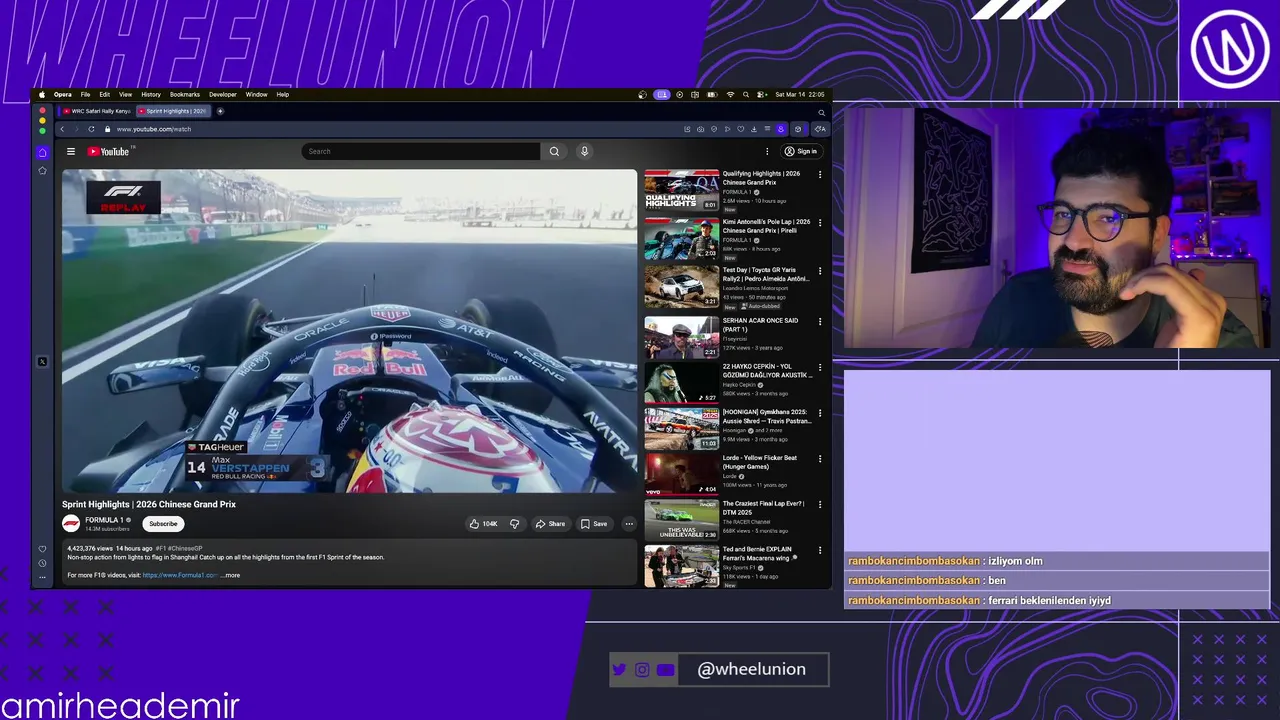Open Opera sidebar pinboard star-shaped icon
This screenshot has width=1280, height=720.
pyautogui.click(x=42, y=171)
